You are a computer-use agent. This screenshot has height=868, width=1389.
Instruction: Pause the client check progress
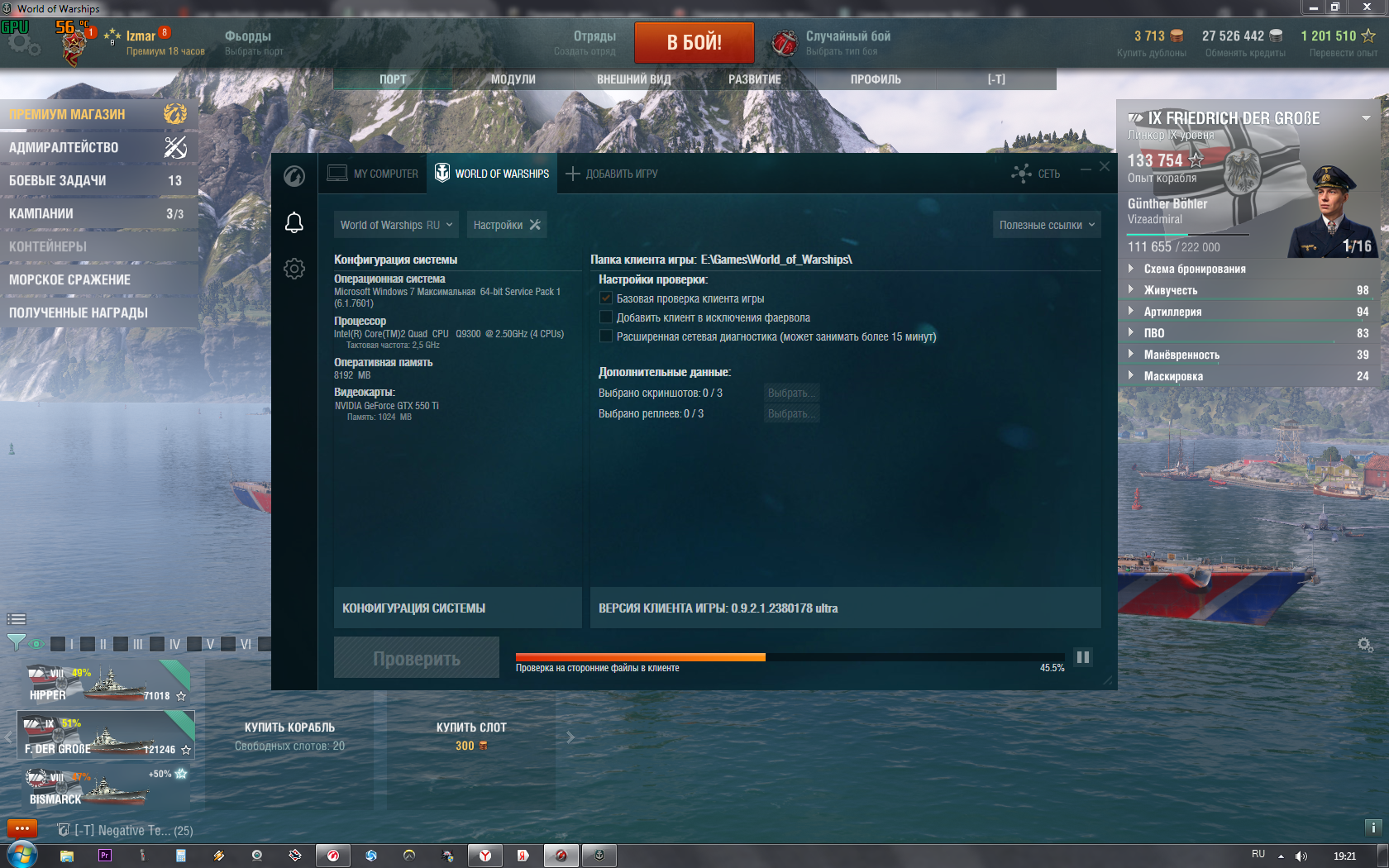pos(1082,657)
